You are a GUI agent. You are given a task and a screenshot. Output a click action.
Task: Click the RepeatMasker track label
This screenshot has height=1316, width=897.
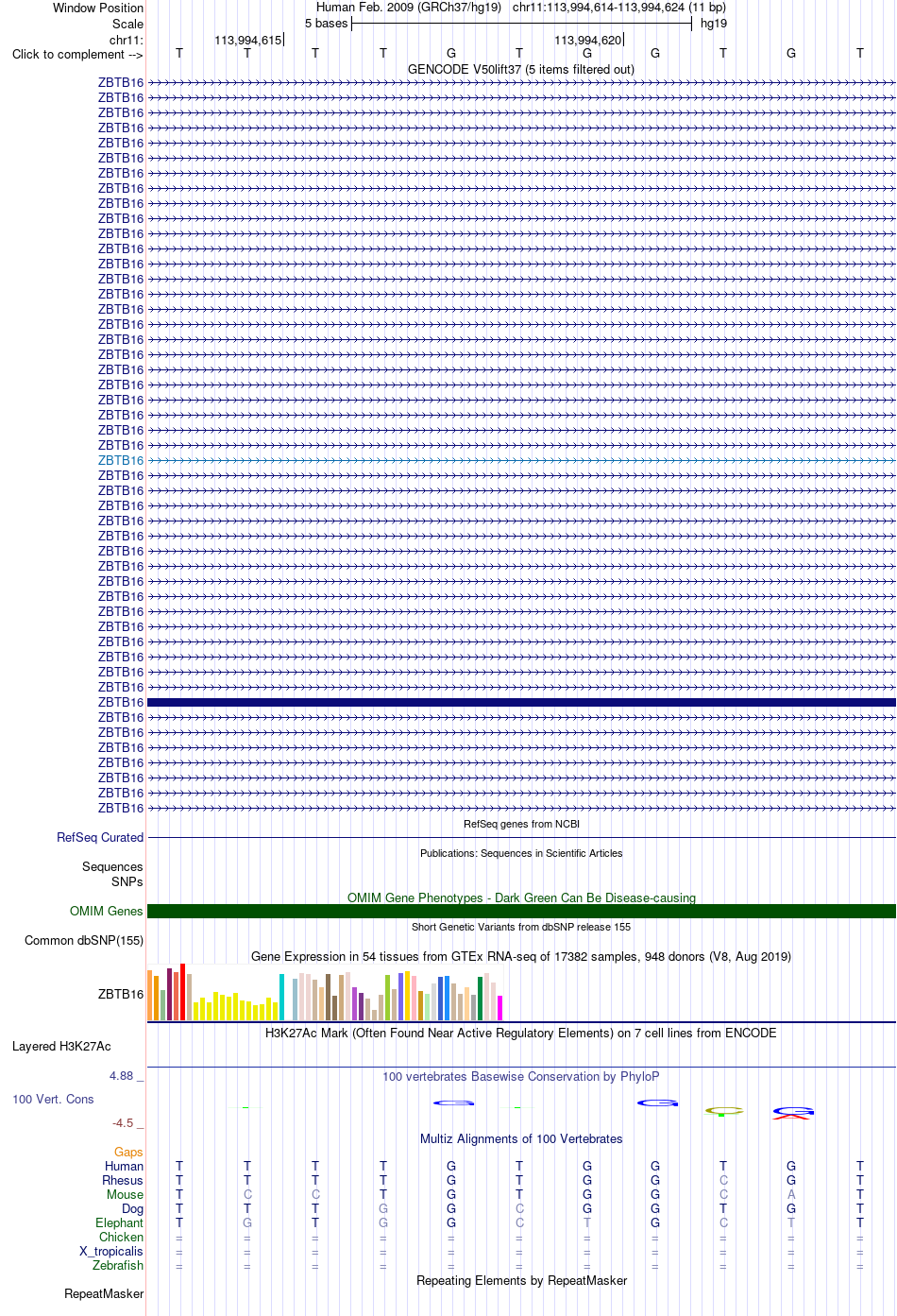(104, 1293)
